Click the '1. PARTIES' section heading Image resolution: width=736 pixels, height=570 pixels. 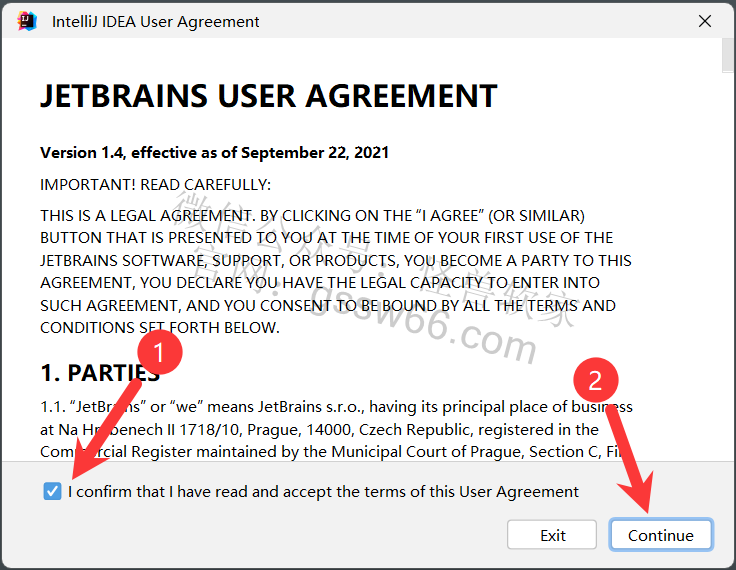click(x=100, y=373)
